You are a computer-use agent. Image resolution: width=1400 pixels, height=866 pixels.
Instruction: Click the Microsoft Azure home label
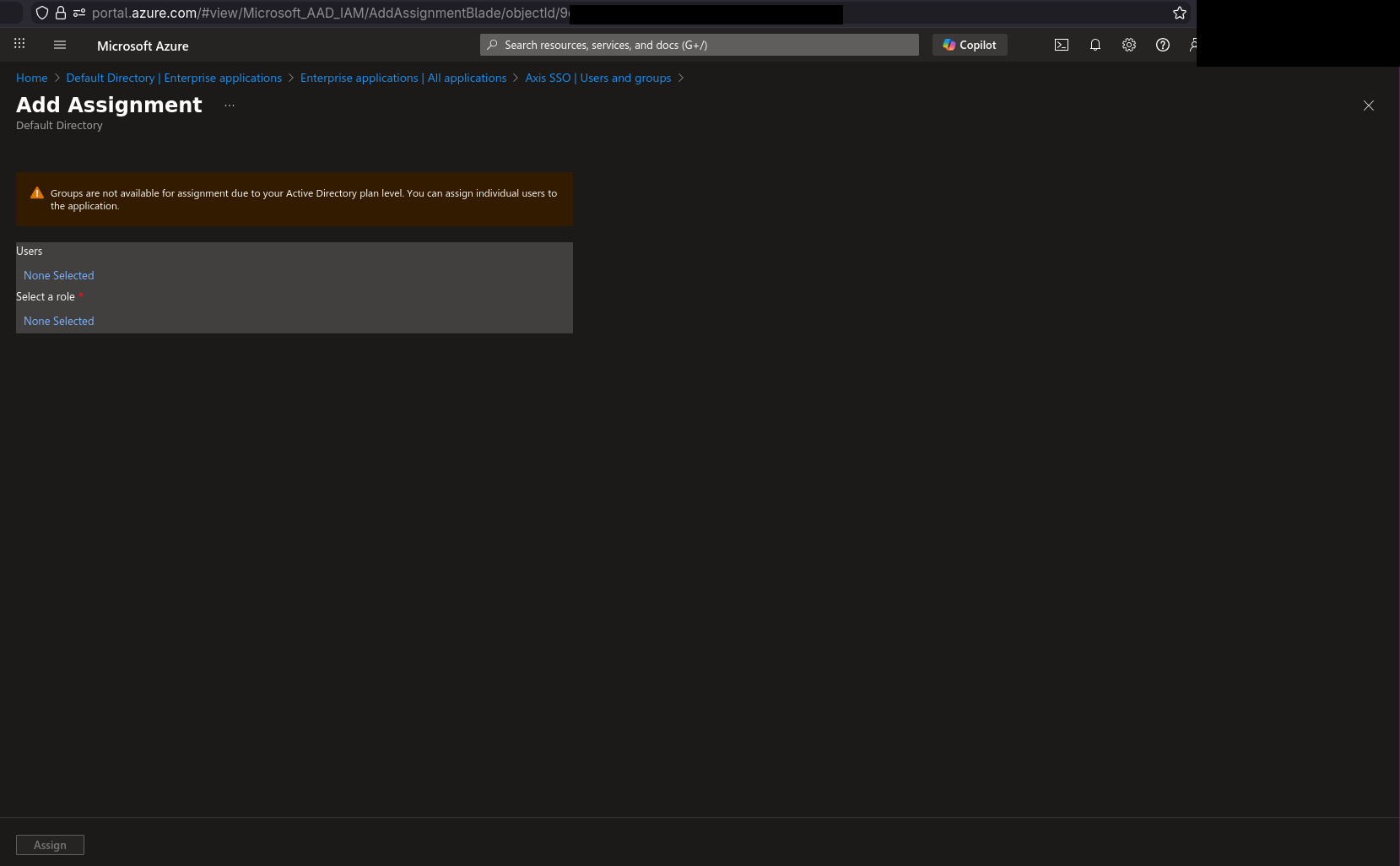click(142, 46)
